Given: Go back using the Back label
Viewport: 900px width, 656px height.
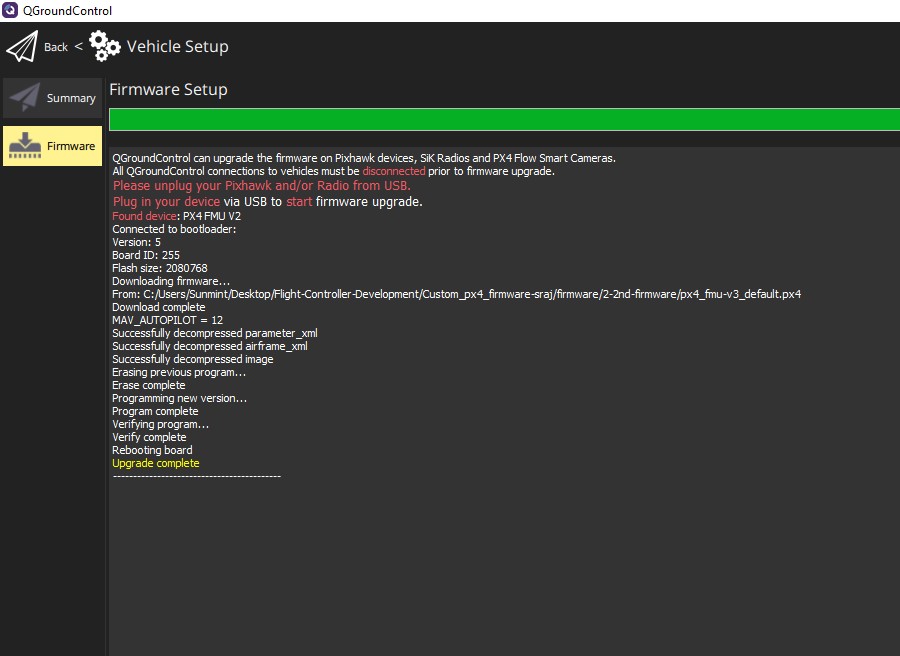Looking at the screenshot, I should tap(56, 47).
